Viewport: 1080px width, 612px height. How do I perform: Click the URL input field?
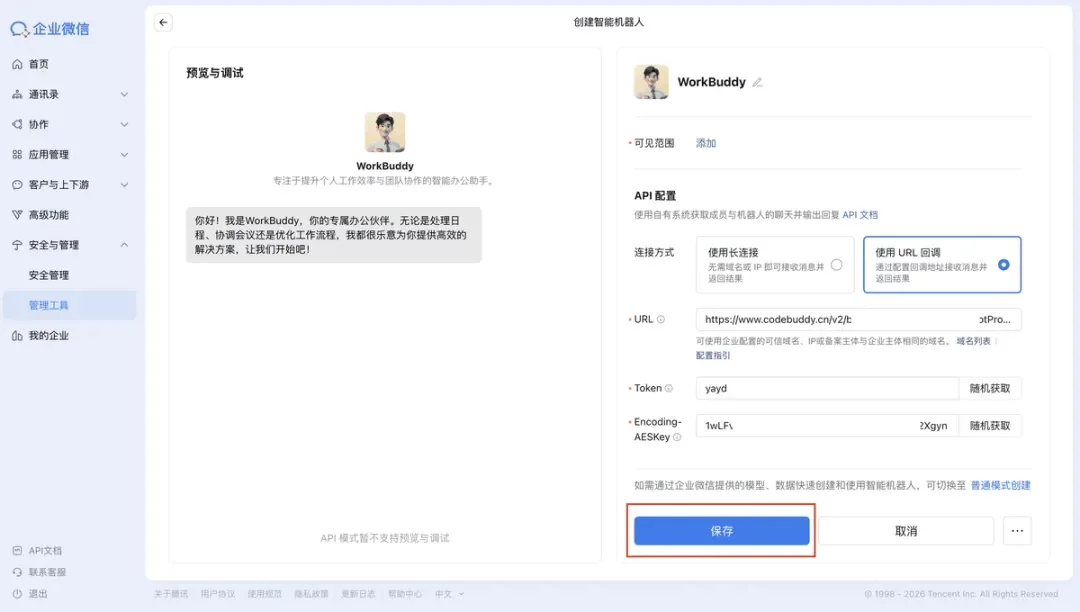[x=858, y=319]
